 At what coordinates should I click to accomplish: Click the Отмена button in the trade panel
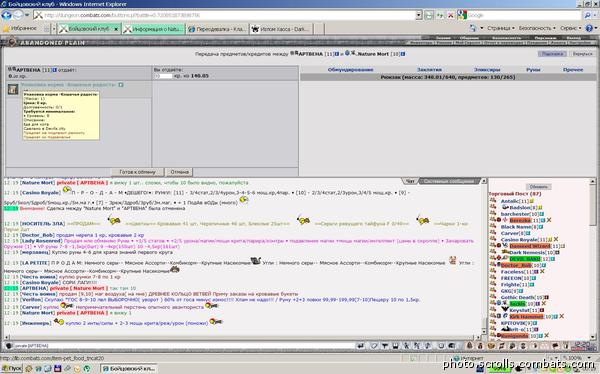179,172
